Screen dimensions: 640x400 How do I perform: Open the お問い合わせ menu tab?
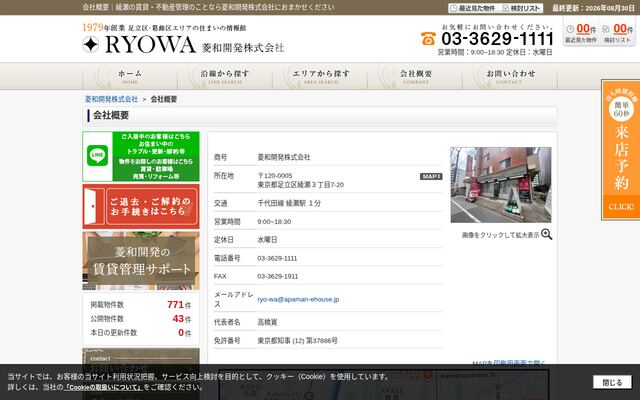[x=510, y=76]
